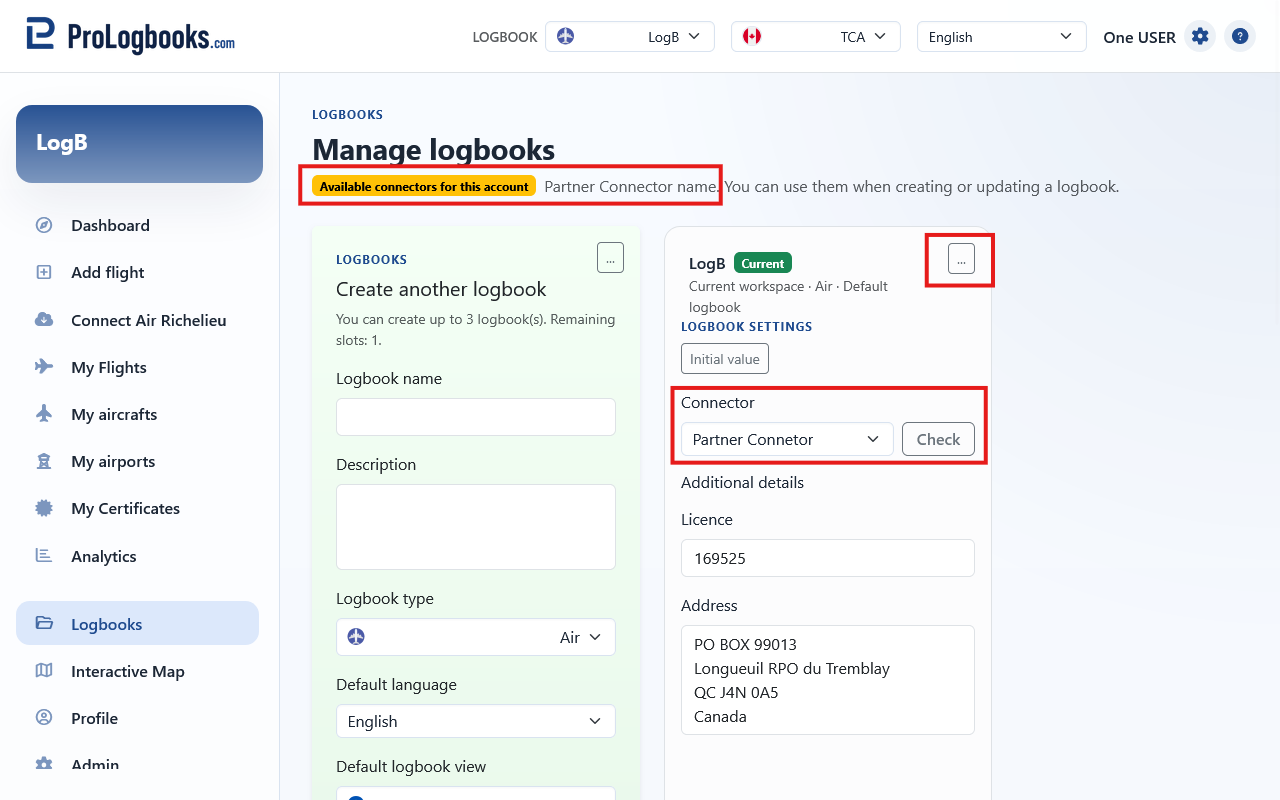Click the Create another logbook title
Screen dimensions: 1280x800
tap(441, 289)
